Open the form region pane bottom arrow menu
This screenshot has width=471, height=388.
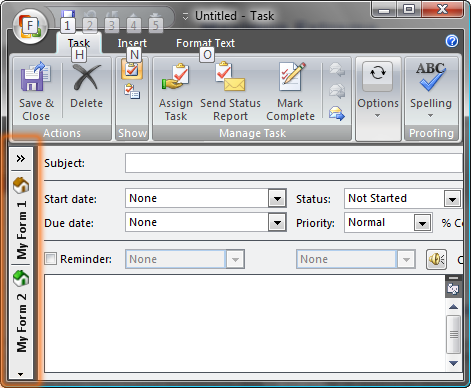click(x=21, y=374)
